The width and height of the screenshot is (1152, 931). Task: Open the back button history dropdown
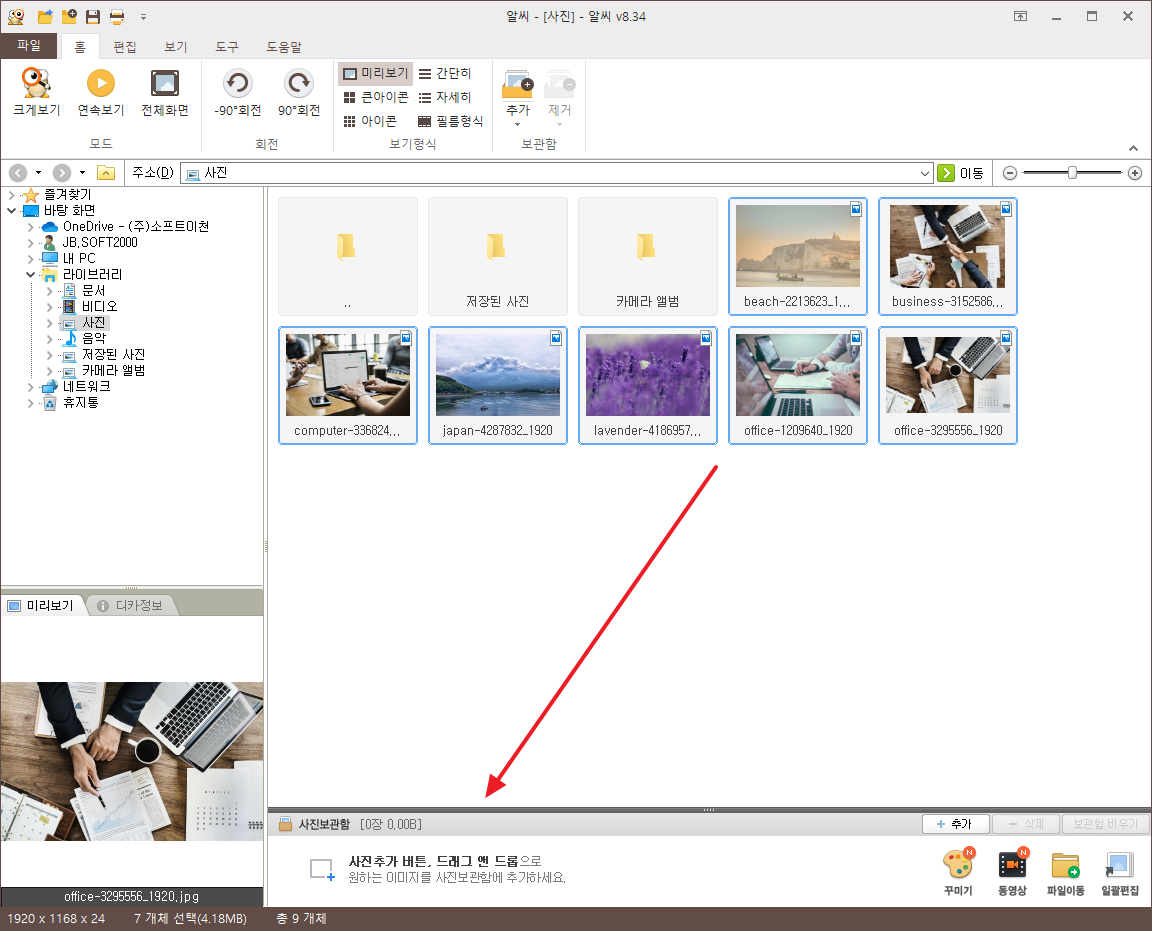click(x=38, y=173)
